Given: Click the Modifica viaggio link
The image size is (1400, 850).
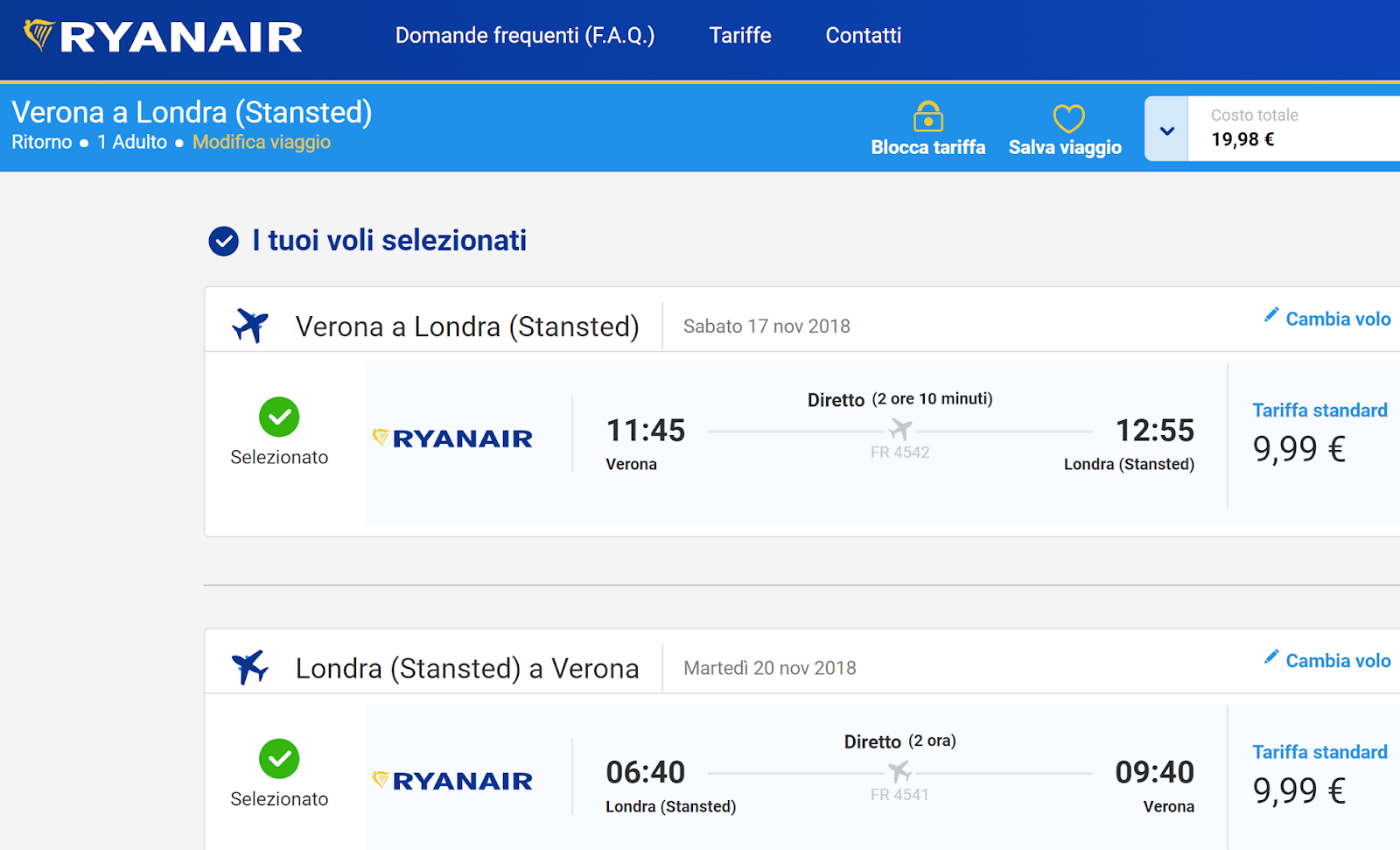Looking at the screenshot, I should pyautogui.click(x=262, y=142).
